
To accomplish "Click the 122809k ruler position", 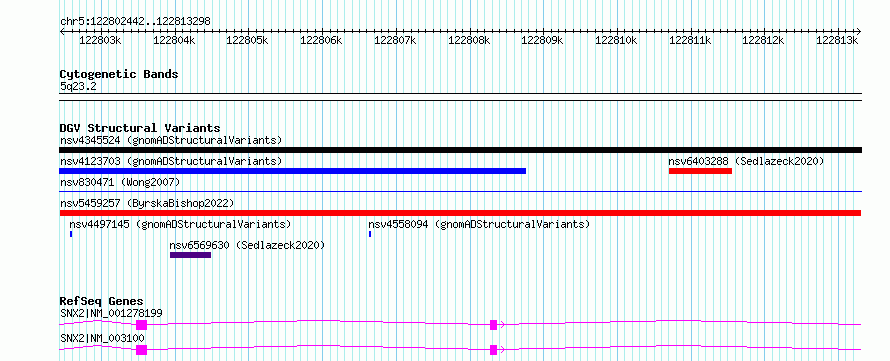I will (543, 40).
